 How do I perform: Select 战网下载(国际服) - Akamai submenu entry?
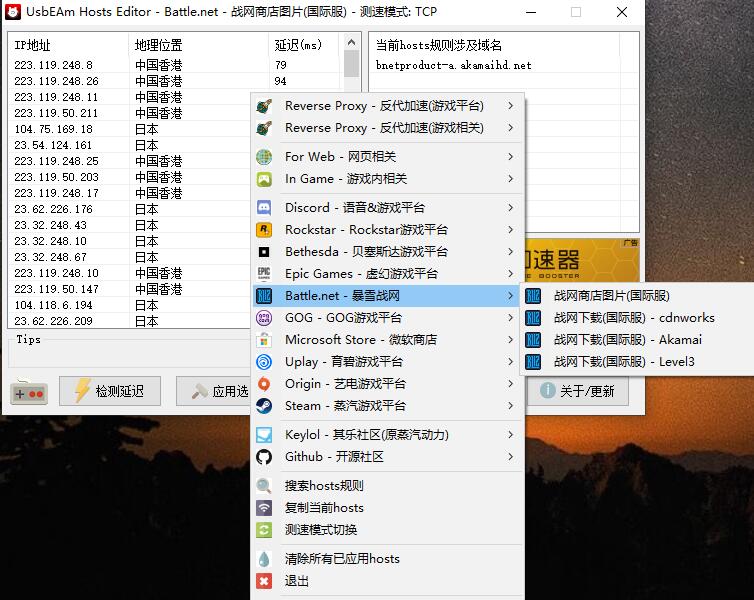coord(627,340)
